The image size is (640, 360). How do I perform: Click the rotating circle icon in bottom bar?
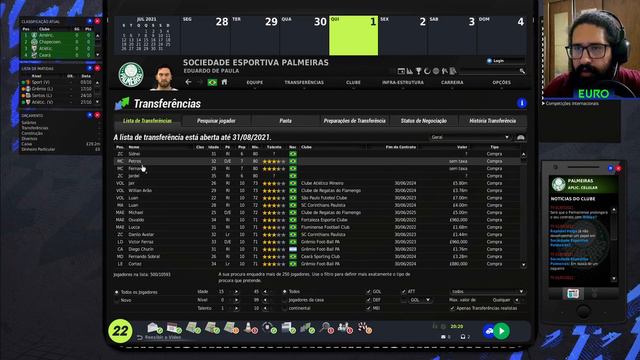pos(269,327)
